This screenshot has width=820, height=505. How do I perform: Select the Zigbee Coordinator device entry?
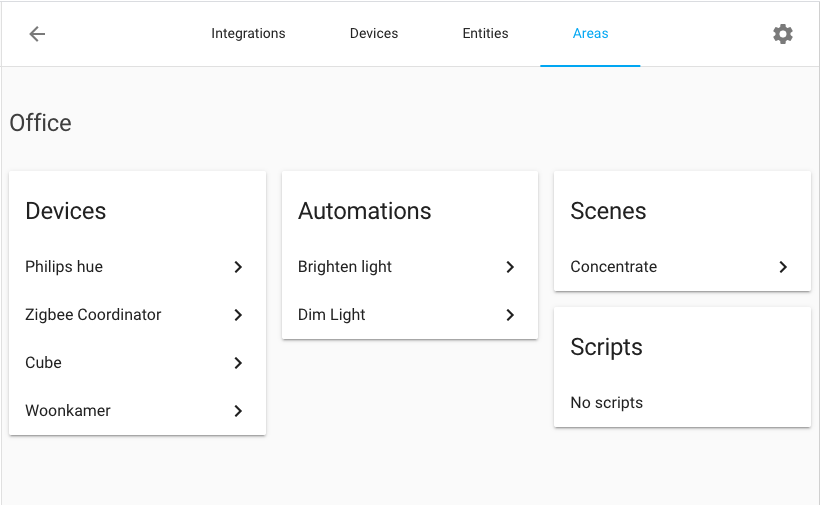coord(93,315)
